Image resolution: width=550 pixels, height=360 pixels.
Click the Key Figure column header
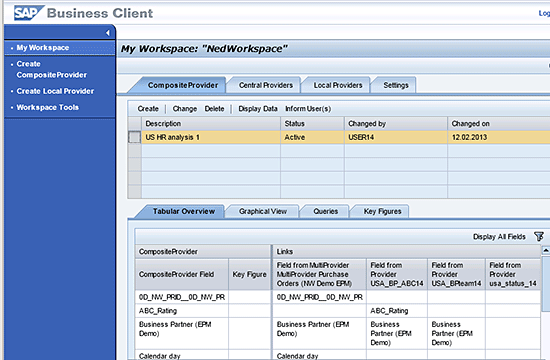coord(249,274)
